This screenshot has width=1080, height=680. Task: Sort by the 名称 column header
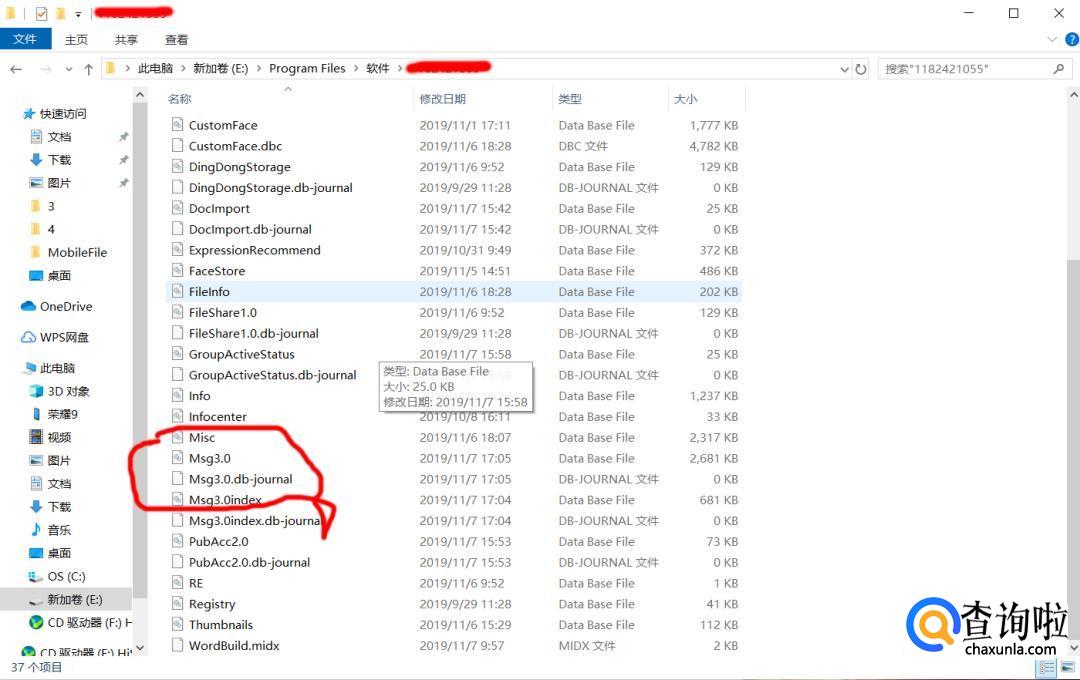(x=179, y=99)
